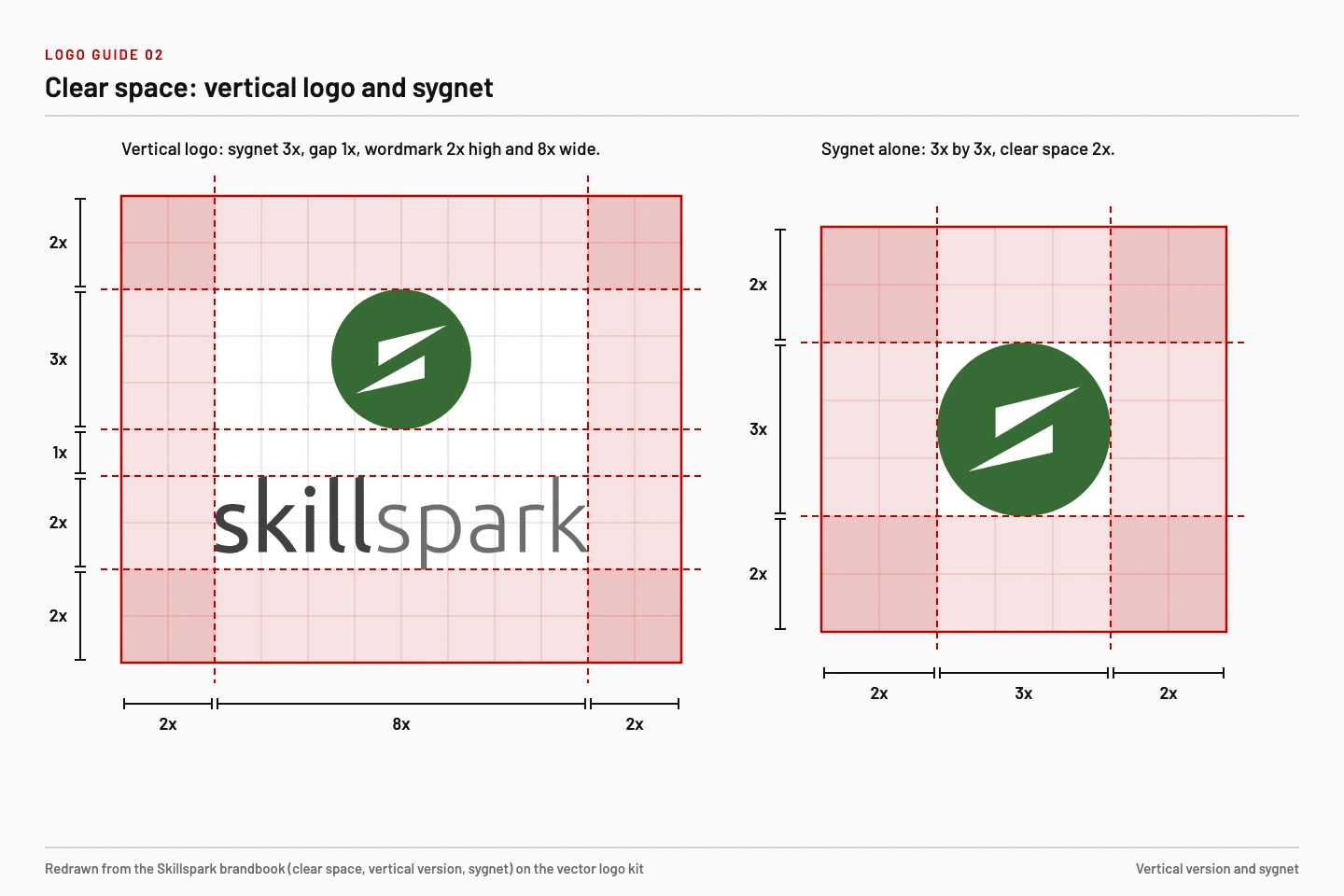This screenshot has height=896, width=1344.
Task: Click the caption beginning "Vertical logo: sygnet 3x"
Action: 360,149
